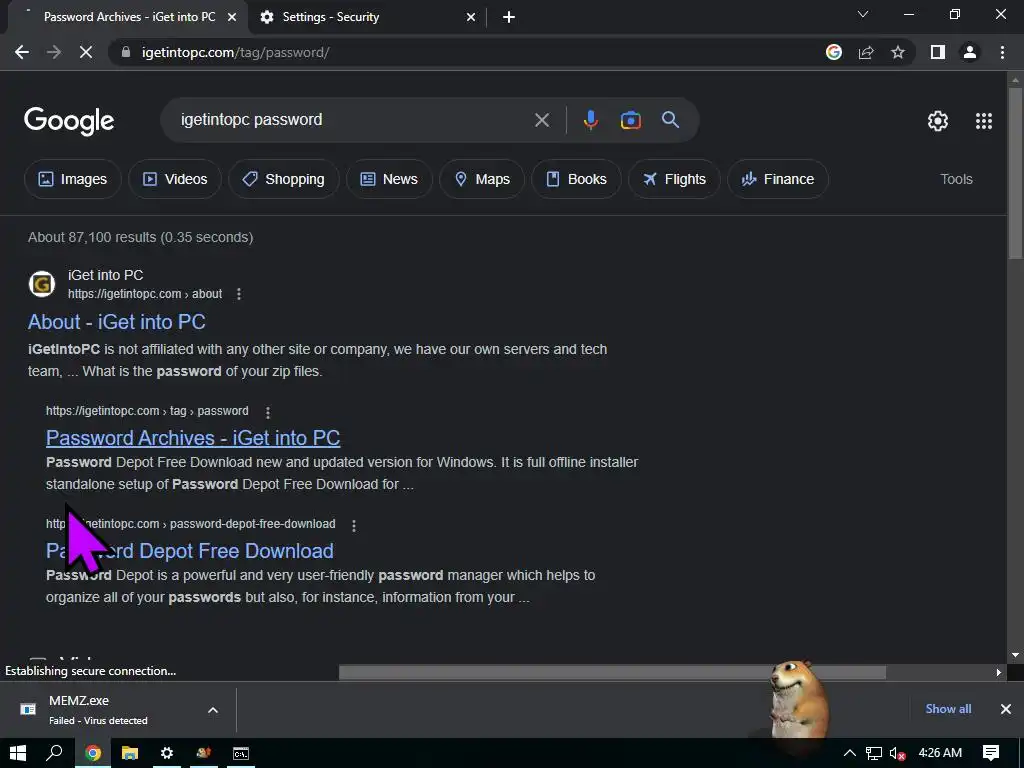Viewport: 1024px width, 768px height.
Task: Share this page icon
Action: coord(866,52)
